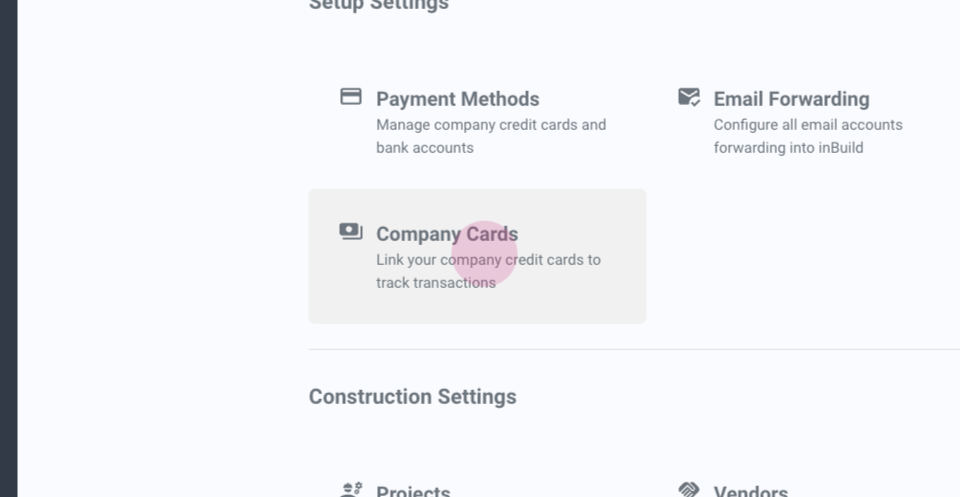This screenshot has width=960, height=497.
Task: Click "Configure all email accounts" description line
Action: click(808, 125)
